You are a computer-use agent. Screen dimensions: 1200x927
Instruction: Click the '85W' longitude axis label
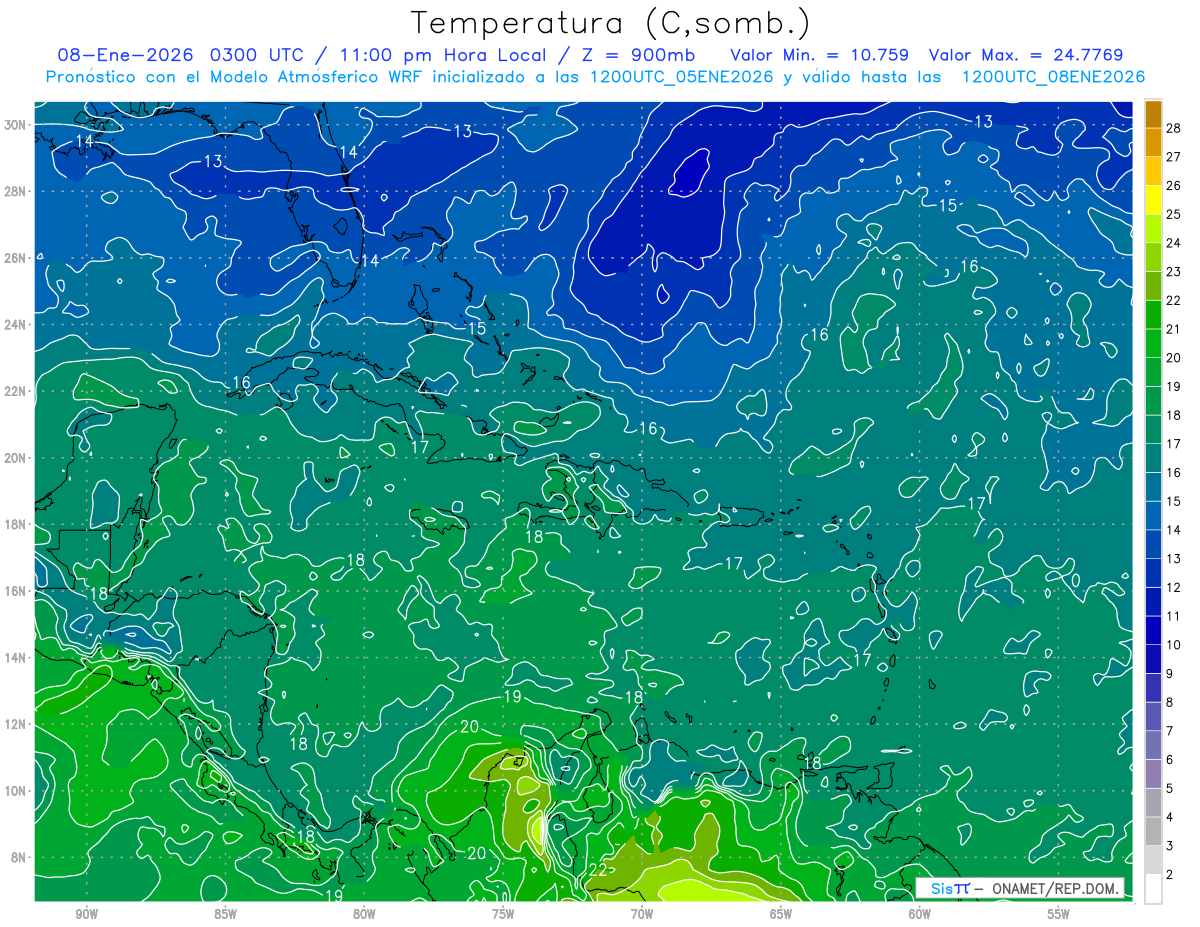pos(225,914)
